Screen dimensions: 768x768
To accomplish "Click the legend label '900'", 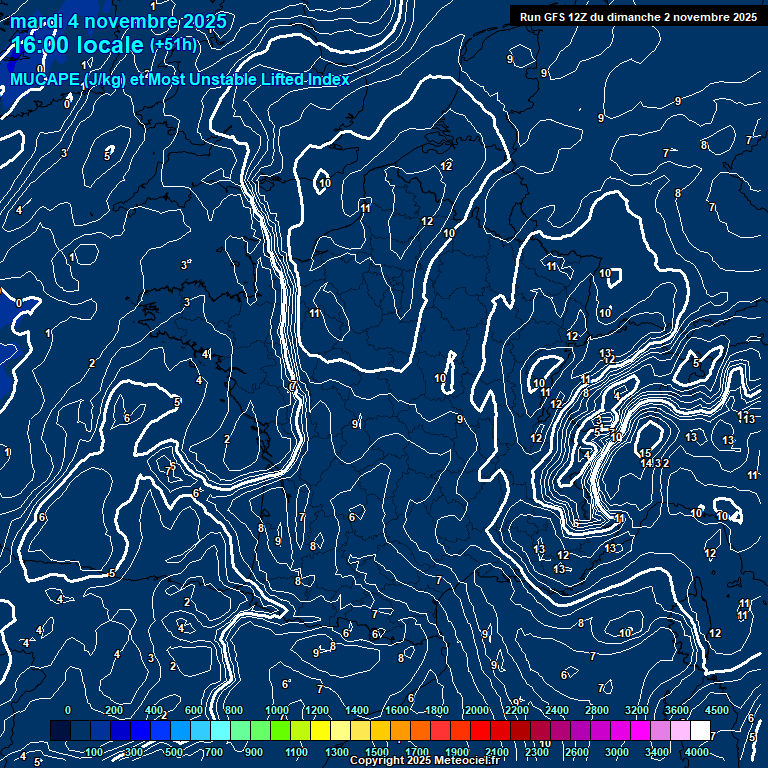I will (253, 752).
